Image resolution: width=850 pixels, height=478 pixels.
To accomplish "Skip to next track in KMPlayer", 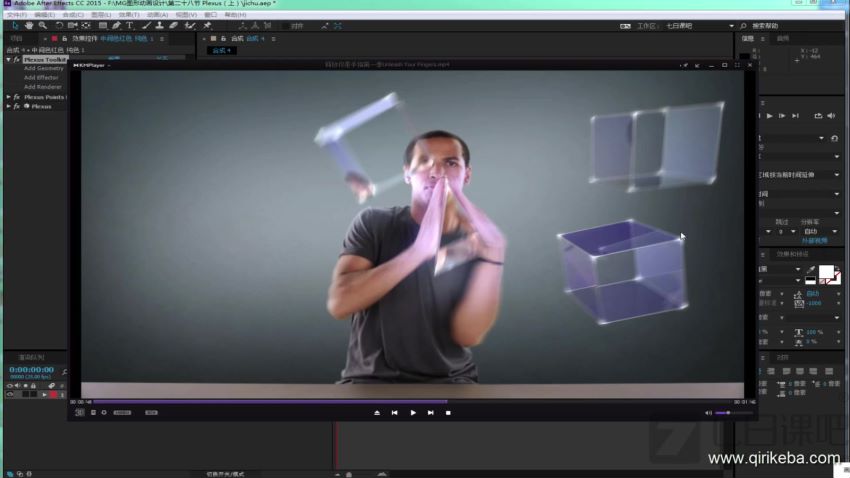I will pos(430,413).
